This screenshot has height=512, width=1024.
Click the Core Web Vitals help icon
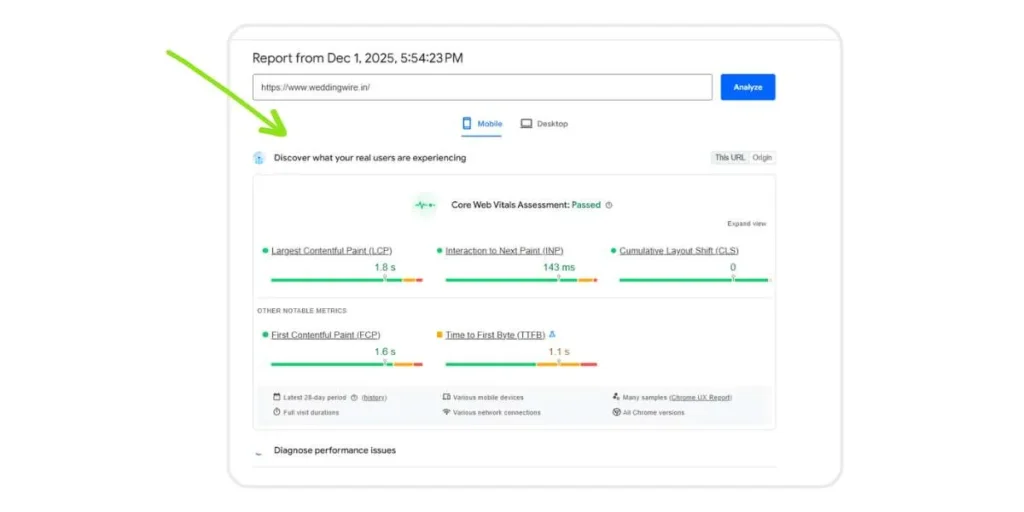609,205
